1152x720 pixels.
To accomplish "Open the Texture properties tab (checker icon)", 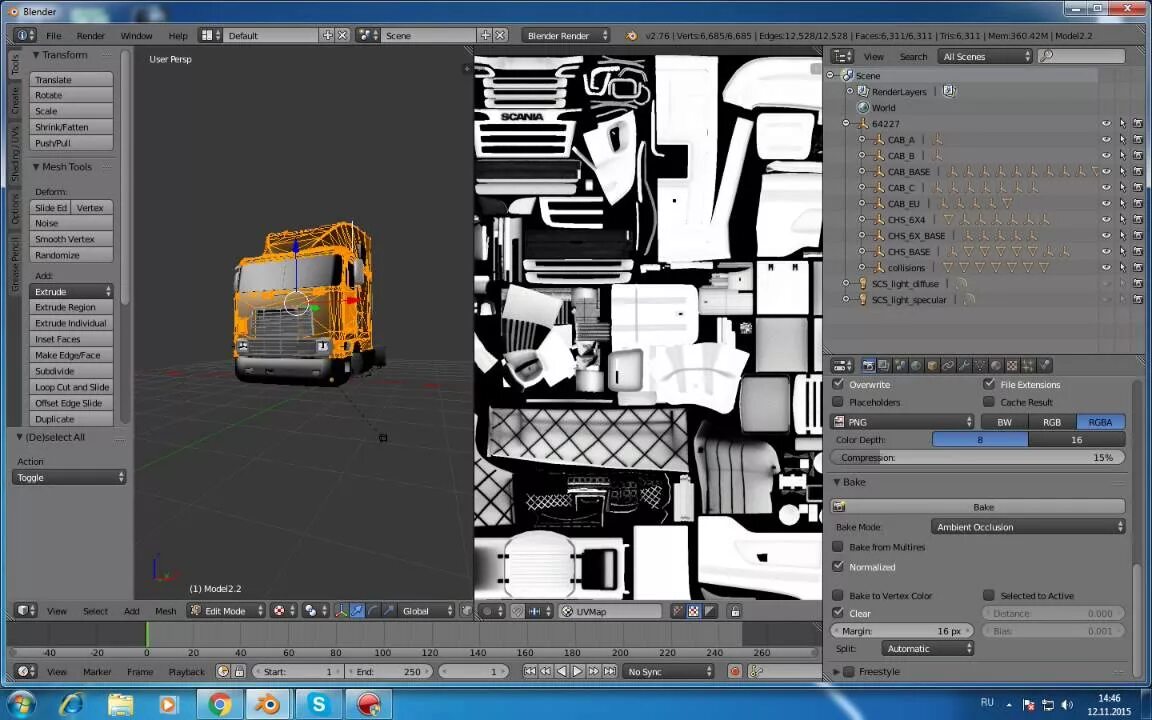I will coord(1012,365).
